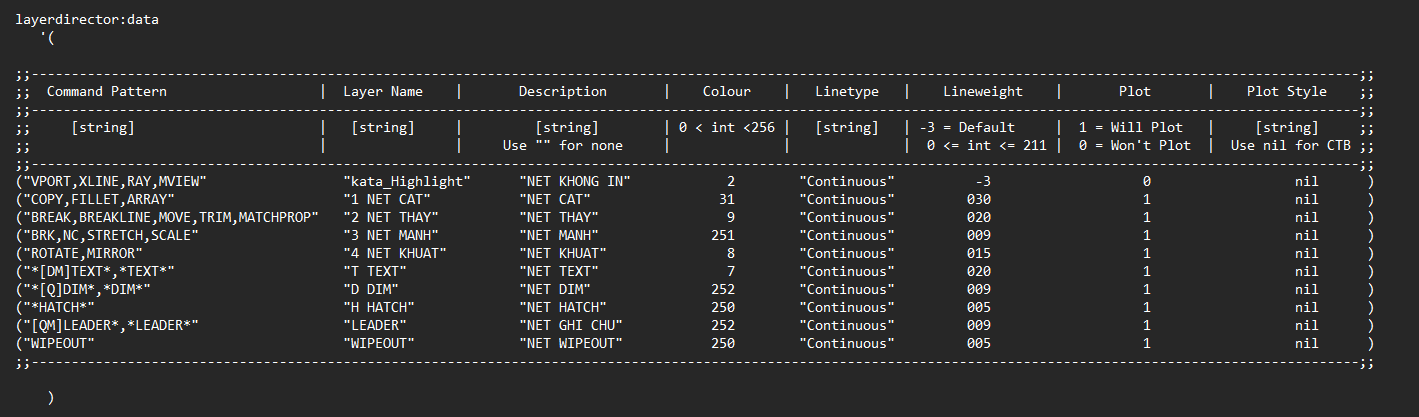Click the layerdirector:data text at top

coord(86,19)
